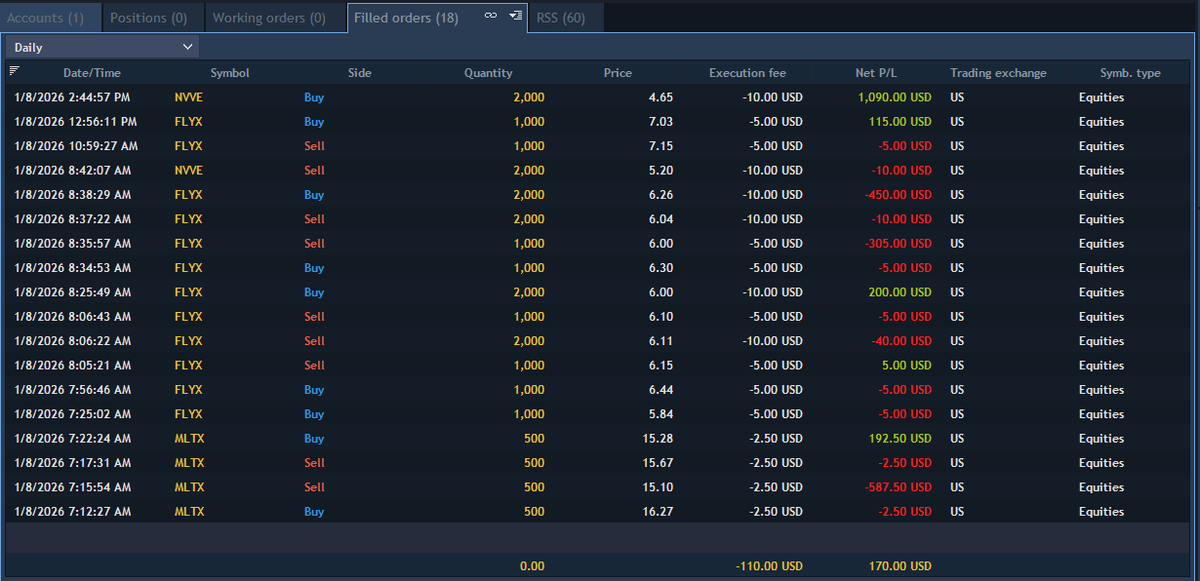Select the 1/8/2026 8:37:22 AM timestamp
1200x581 pixels.
73,219
